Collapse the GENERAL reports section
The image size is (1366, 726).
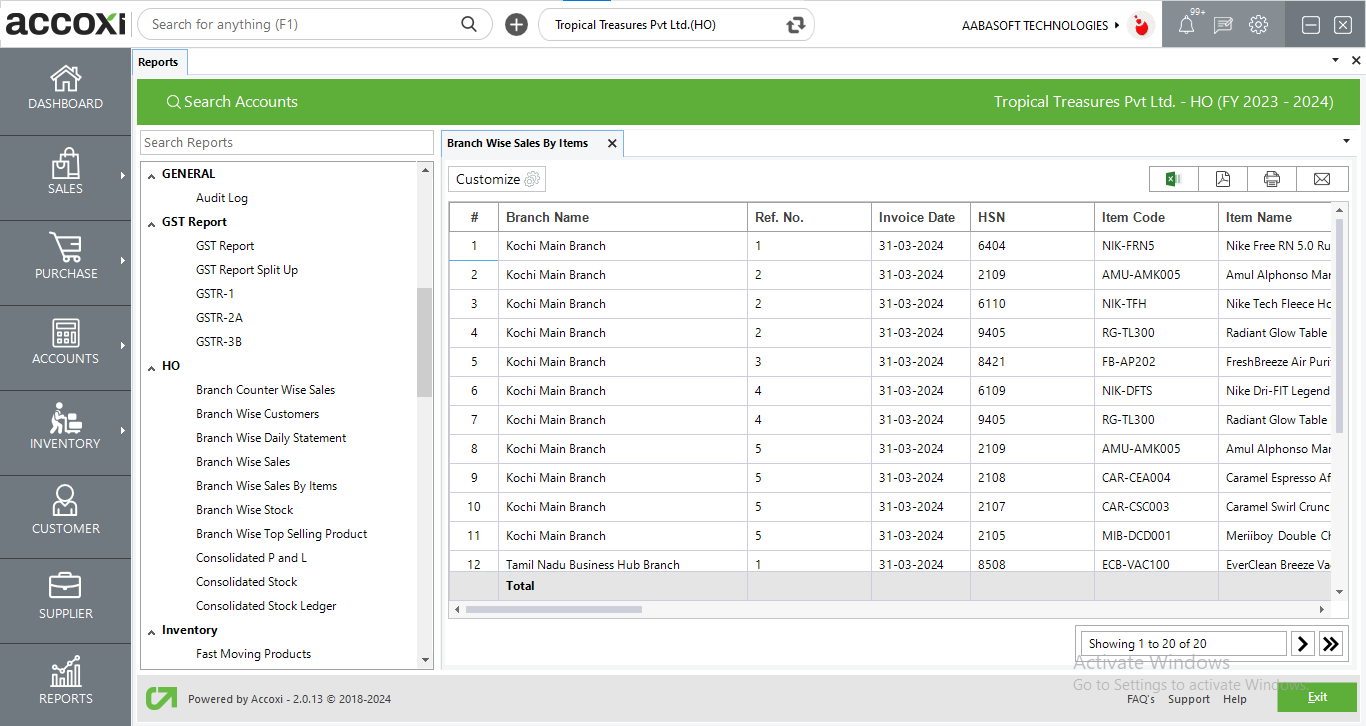(x=152, y=173)
